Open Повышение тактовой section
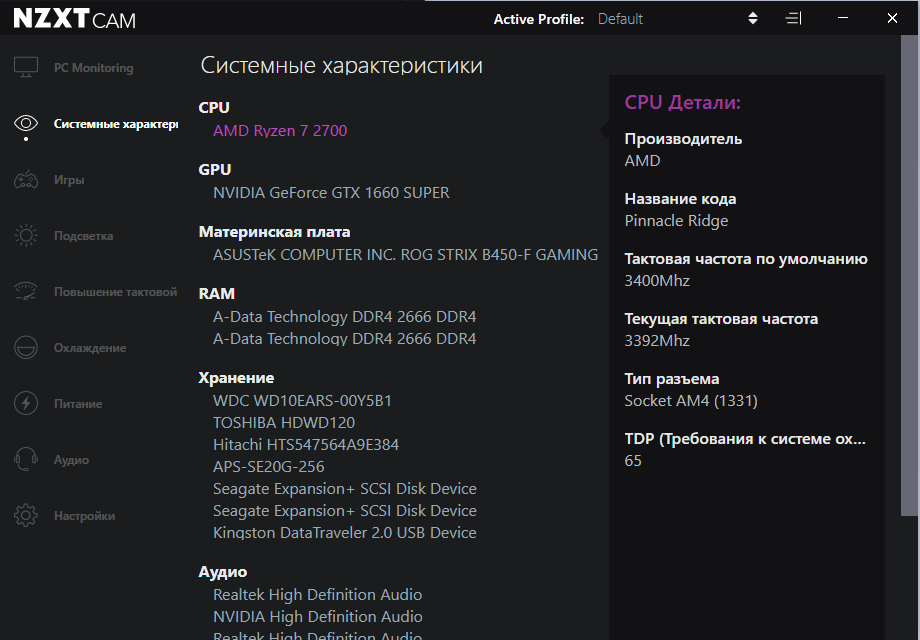The image size is (920, 640). pyautogui.click(x=116, y=292)
